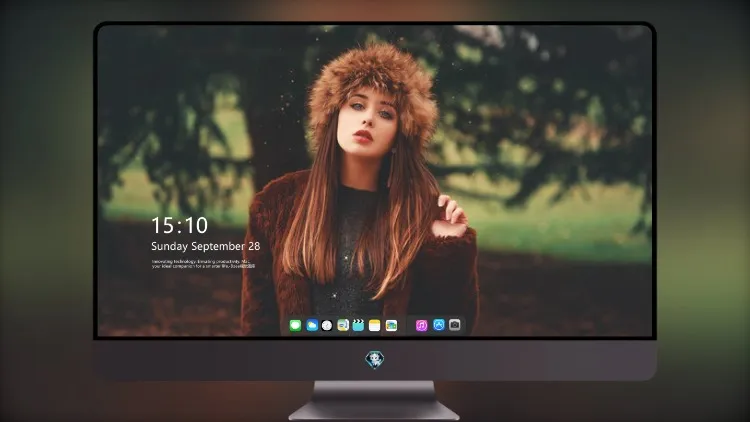750x422 pixels.
Task: Open the Weather app in the dock
Action: point(312,325)
